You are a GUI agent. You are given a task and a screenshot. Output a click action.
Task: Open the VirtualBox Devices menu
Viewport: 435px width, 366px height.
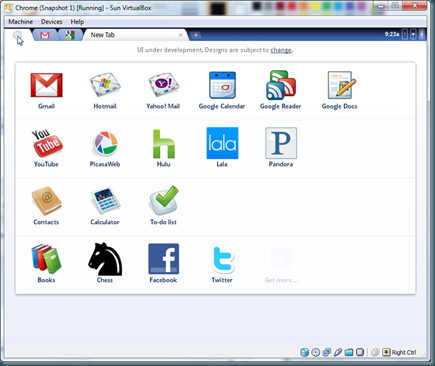(52, 22)
